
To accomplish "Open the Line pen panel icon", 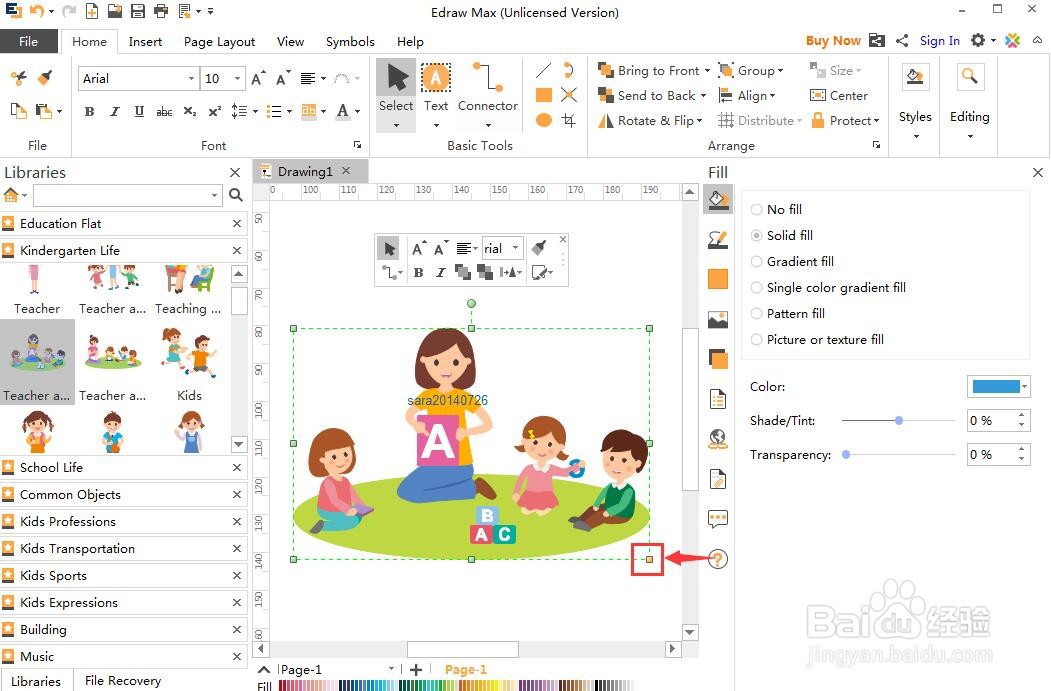I will pyautogui.click(x=718, y=239).
